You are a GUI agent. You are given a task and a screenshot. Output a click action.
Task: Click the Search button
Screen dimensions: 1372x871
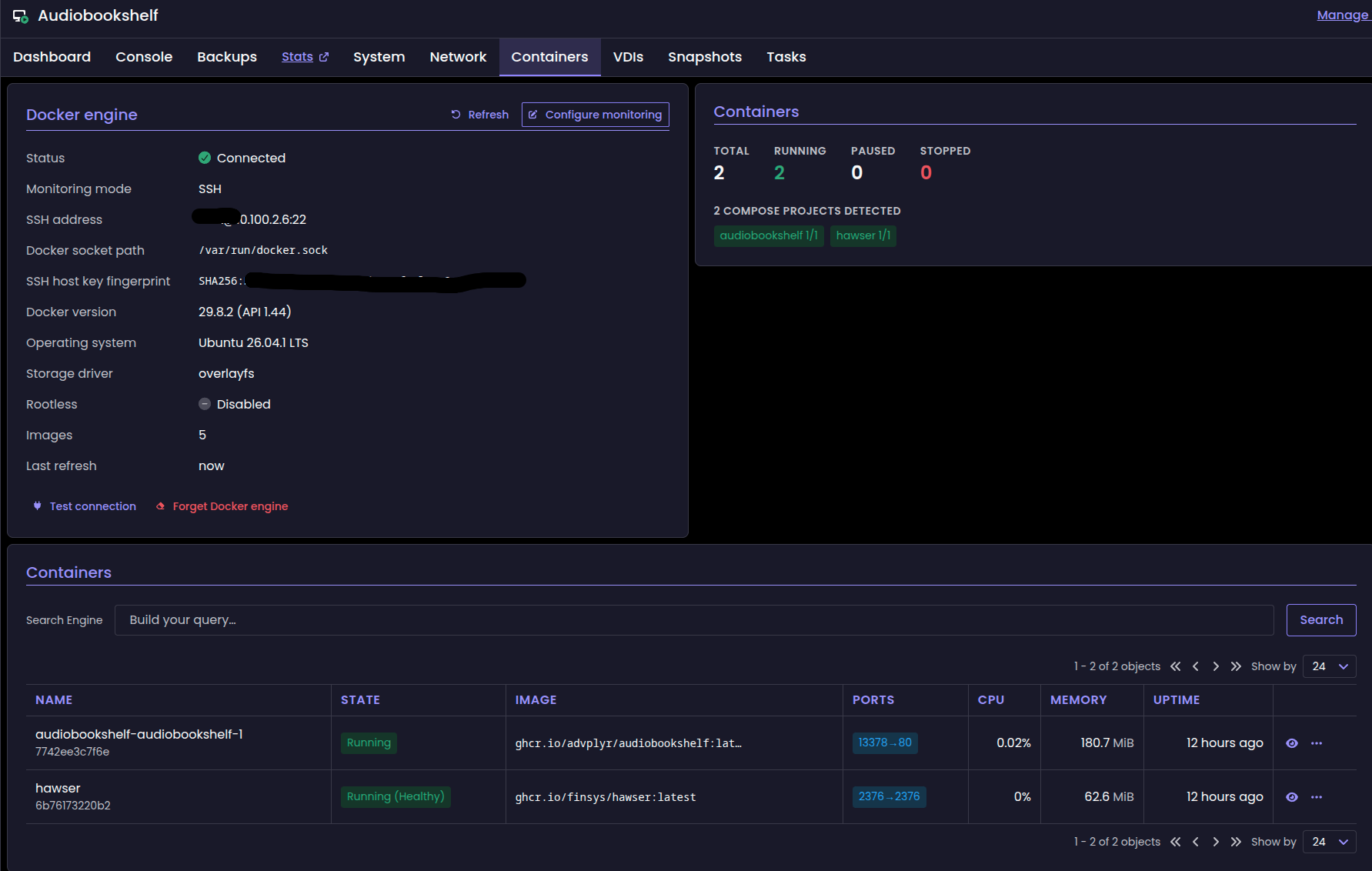(x=1321, y=620)
